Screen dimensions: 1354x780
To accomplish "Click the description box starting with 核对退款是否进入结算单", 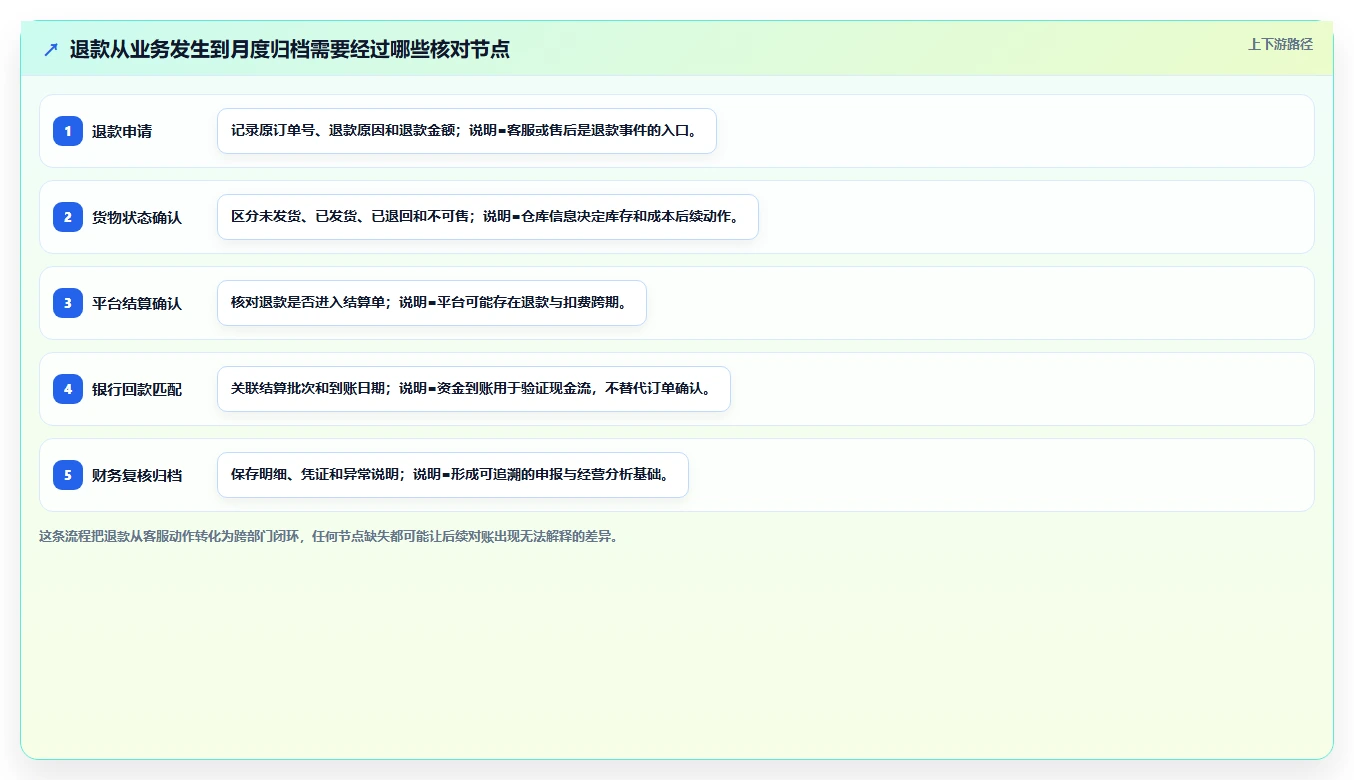I will 432,303.
